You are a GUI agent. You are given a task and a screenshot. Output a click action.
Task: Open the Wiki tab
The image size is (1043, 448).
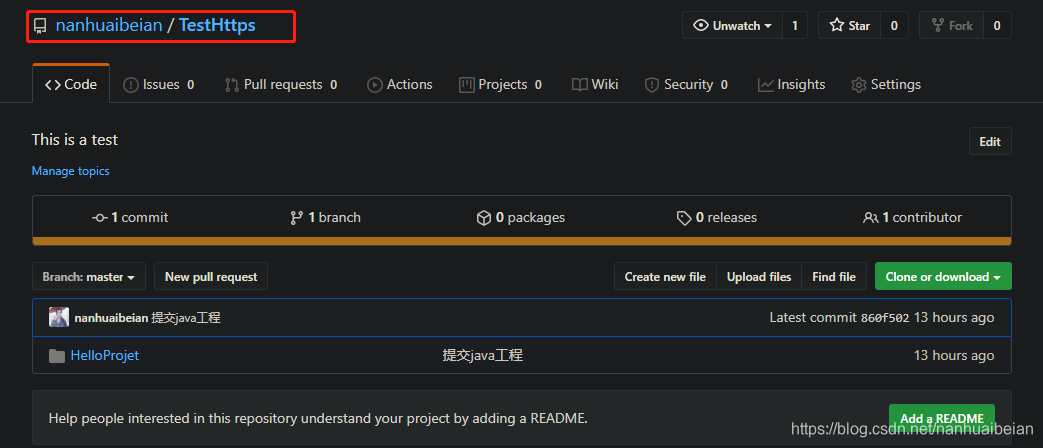point(595,84)
